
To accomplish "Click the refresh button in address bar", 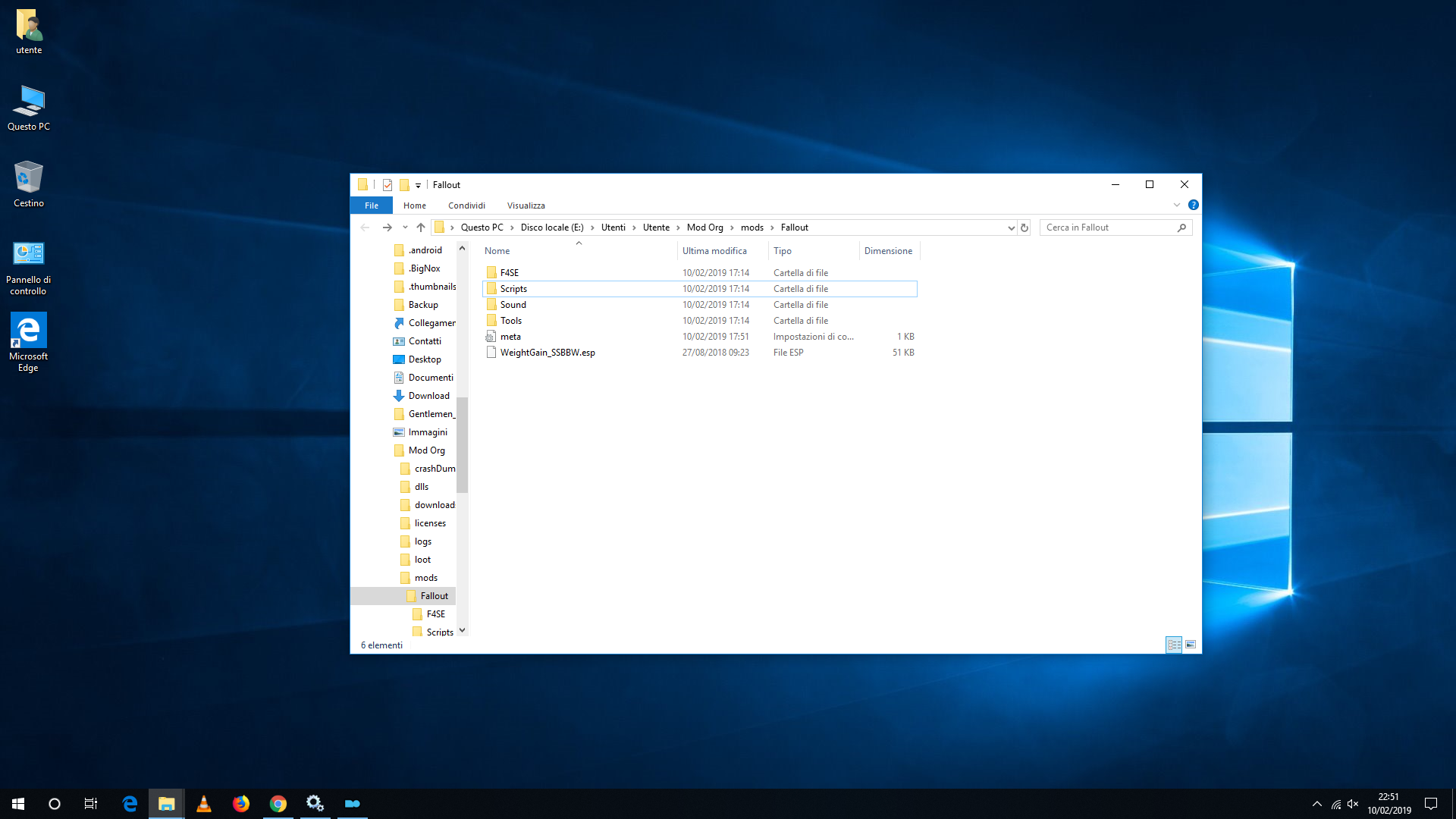I will (1025, 227).
